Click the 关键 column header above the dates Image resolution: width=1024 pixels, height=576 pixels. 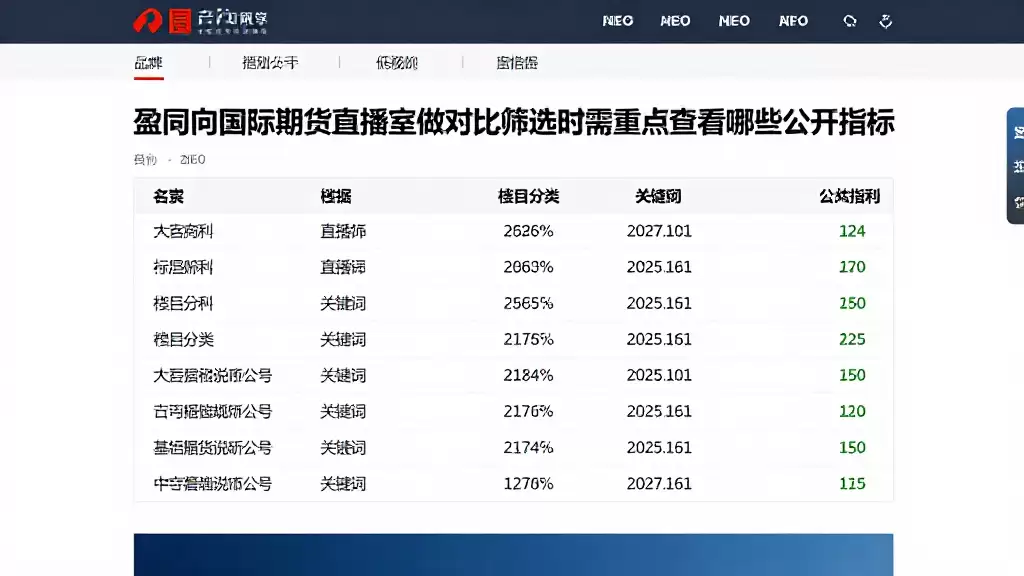pyautogui.click(x=658, y=197)
